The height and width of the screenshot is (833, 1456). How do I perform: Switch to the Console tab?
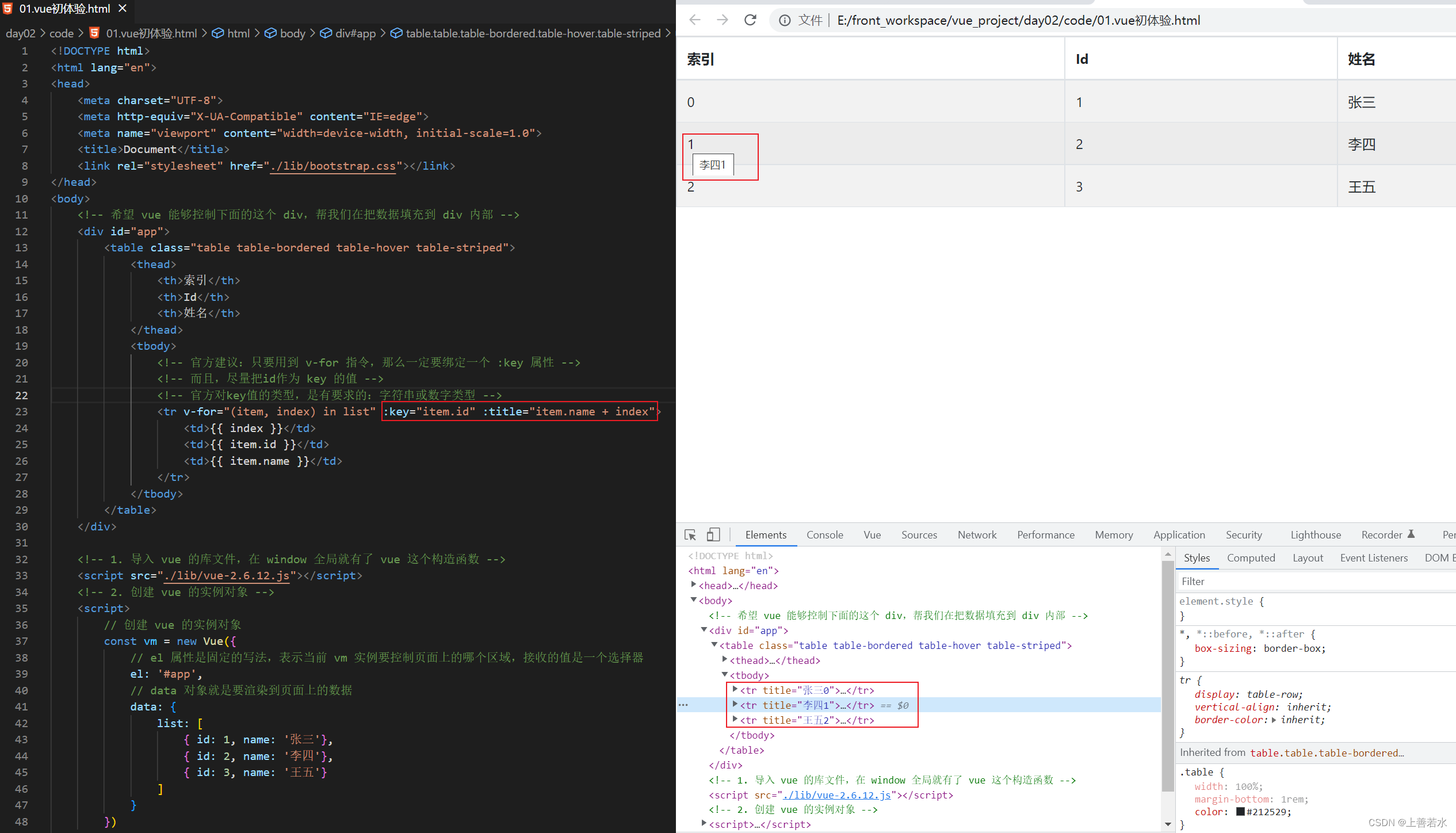(x=824, y=535)
